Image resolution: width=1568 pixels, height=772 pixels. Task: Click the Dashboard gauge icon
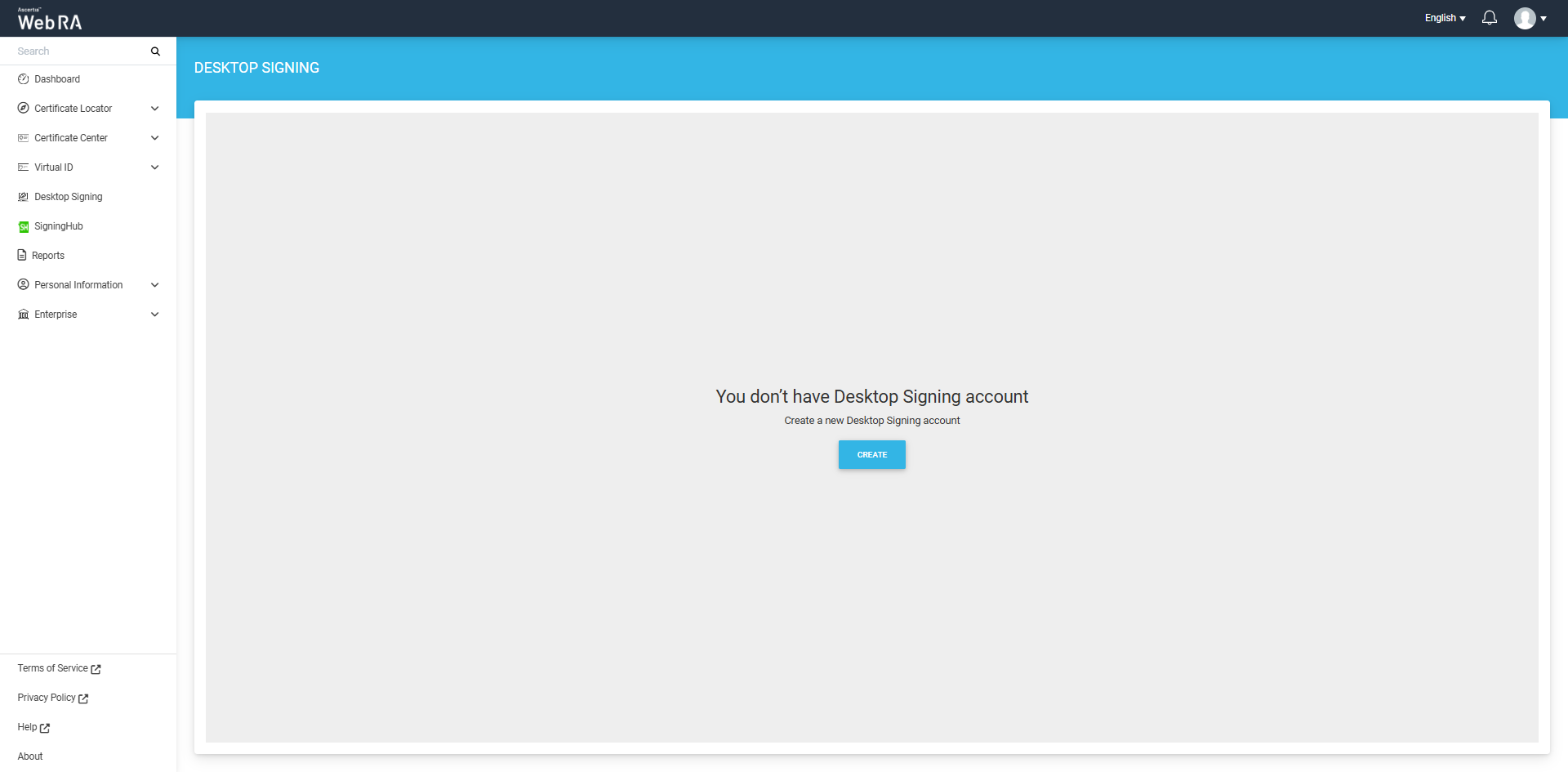(x=24, y=79)
